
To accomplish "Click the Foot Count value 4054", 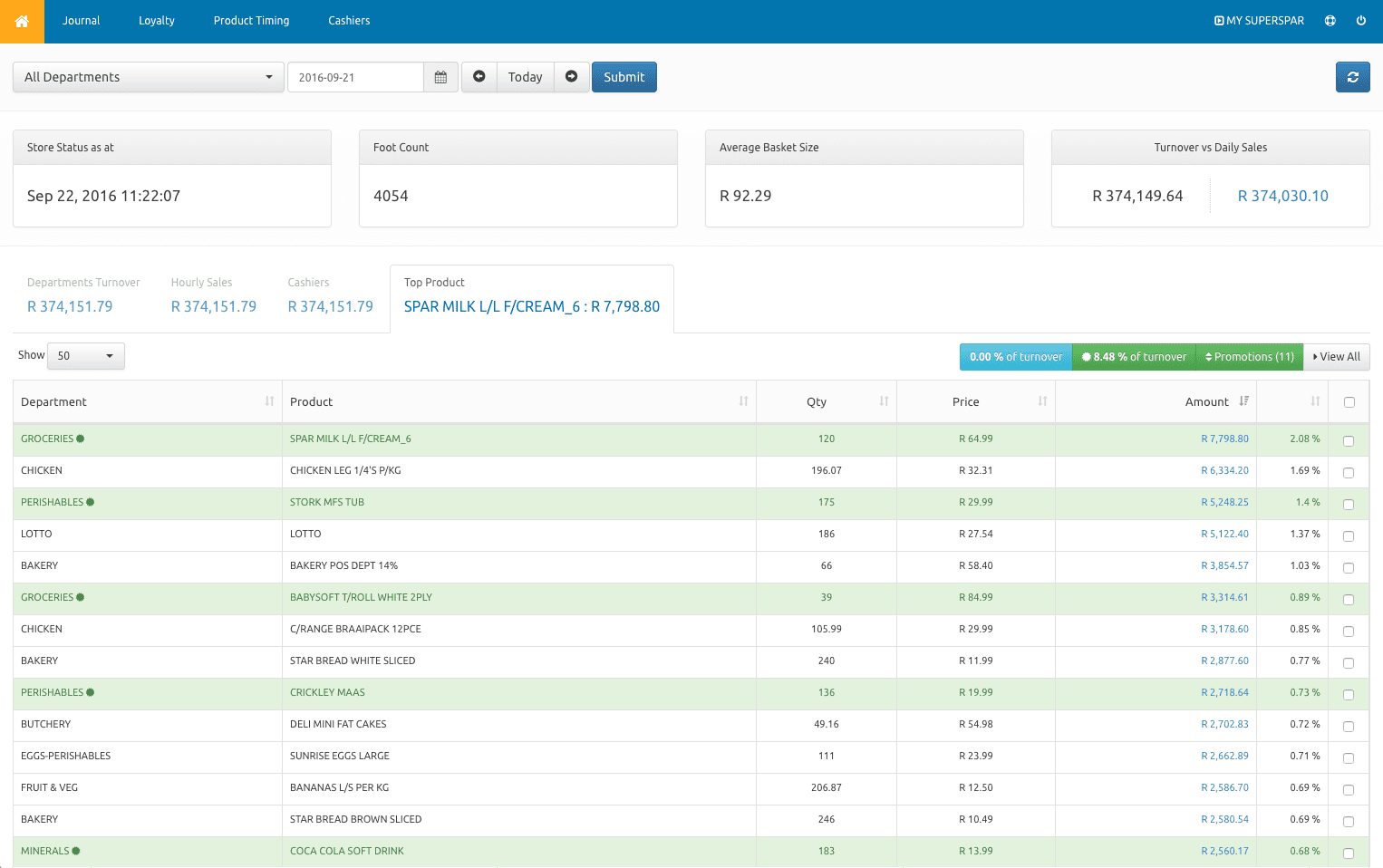I will (x=391, y=196).
